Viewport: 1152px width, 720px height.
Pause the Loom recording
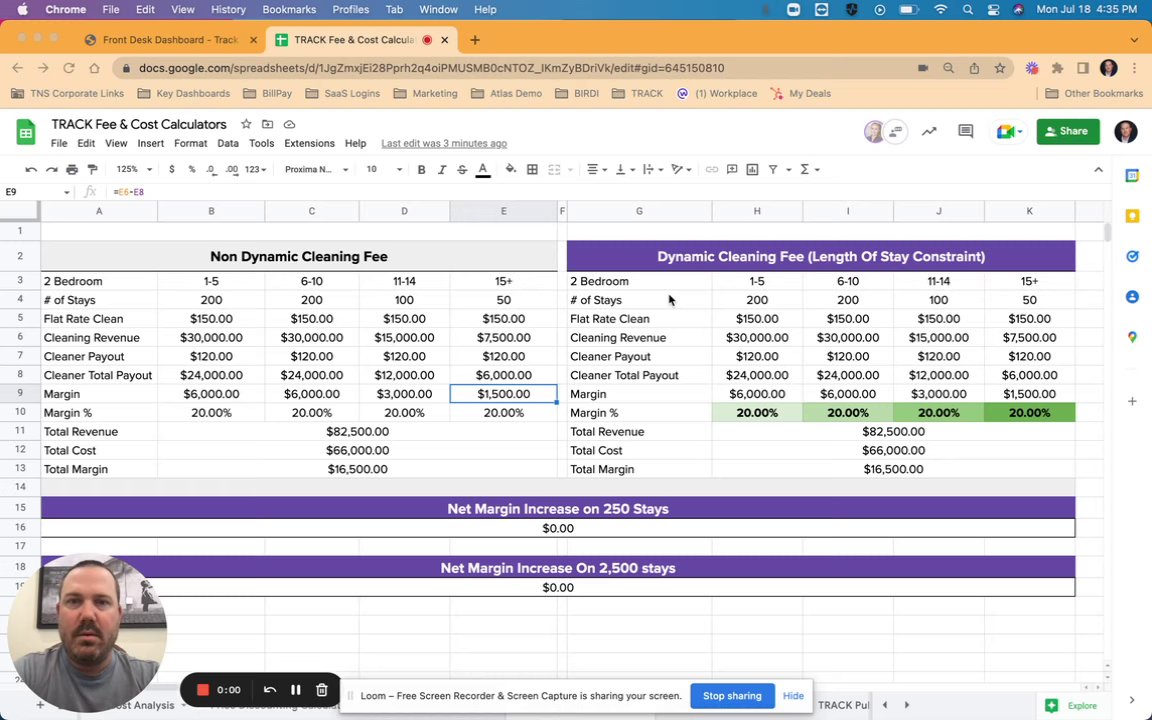pyautogui.click(x=295, y=690)
